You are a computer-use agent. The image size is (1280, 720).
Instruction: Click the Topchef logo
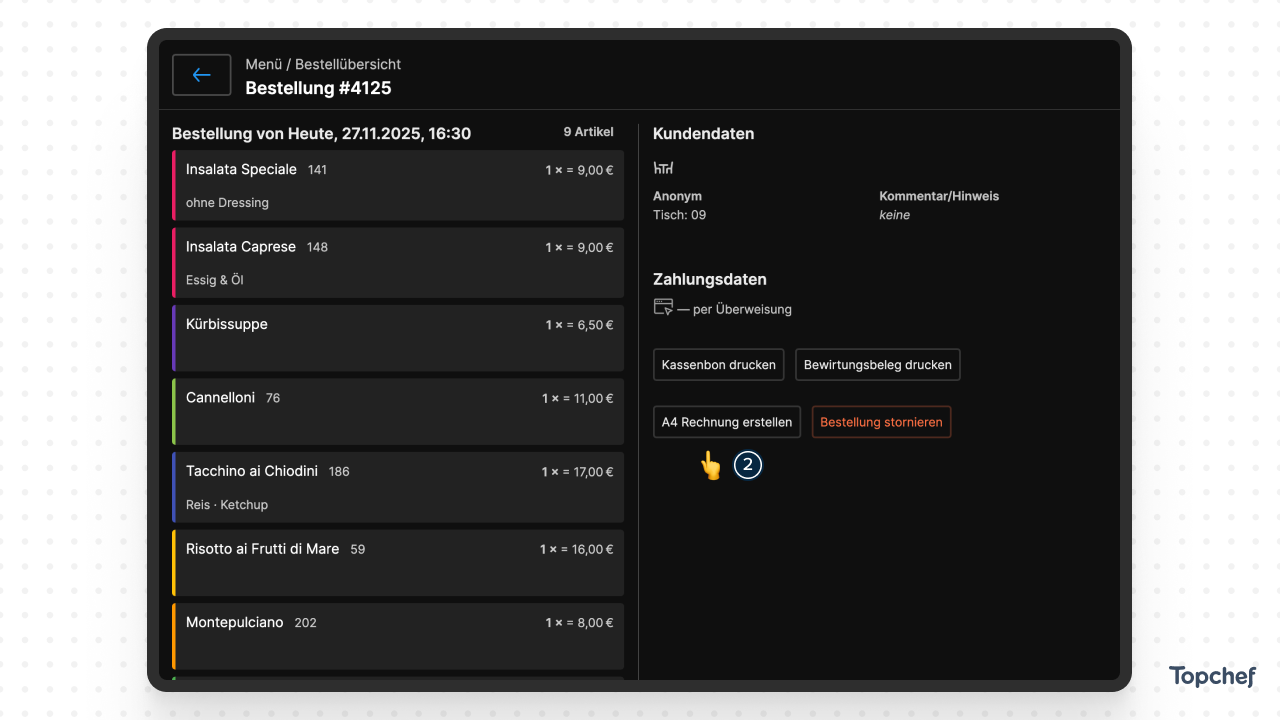pyautogui.click(x=1212, y=676)
